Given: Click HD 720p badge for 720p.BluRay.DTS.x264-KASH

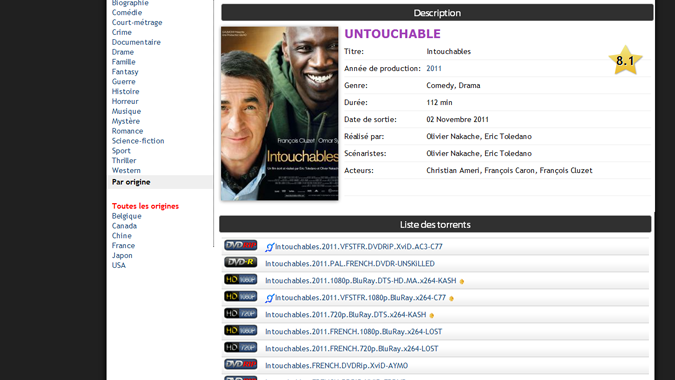Looking at the screenshot, I should click(x=241, y=313).
